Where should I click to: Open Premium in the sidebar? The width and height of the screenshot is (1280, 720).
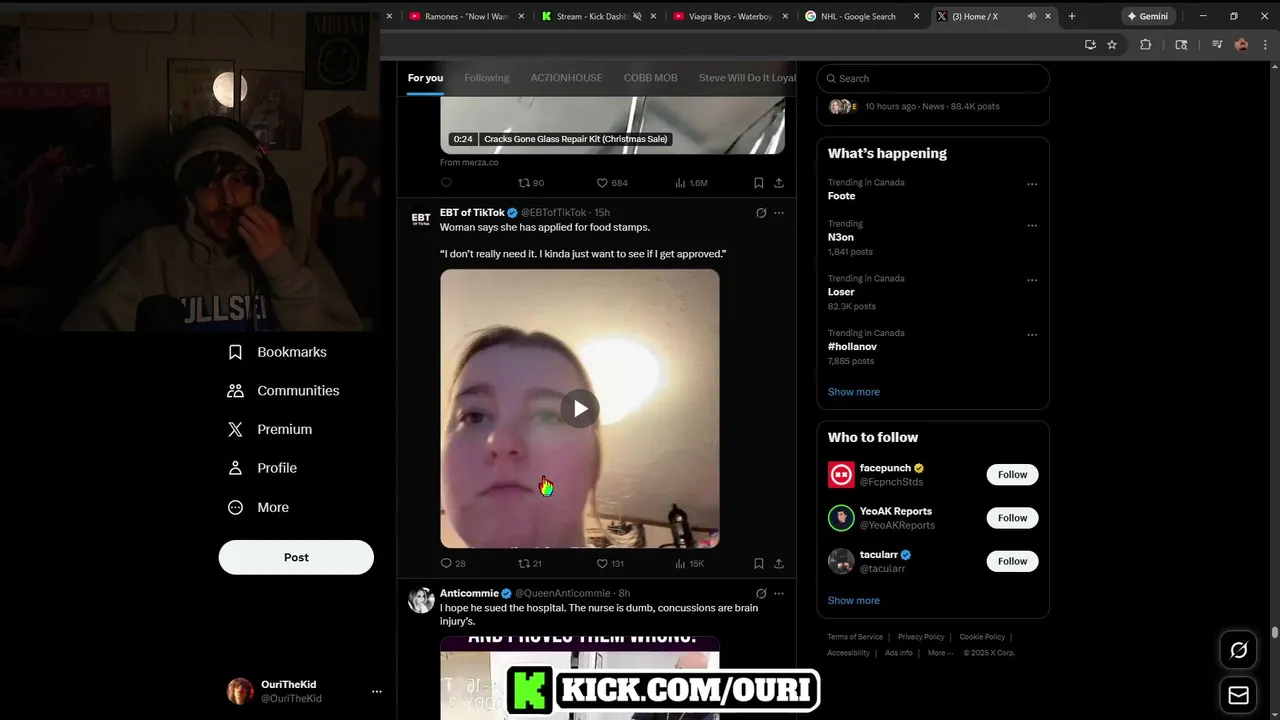pos(270,429)
